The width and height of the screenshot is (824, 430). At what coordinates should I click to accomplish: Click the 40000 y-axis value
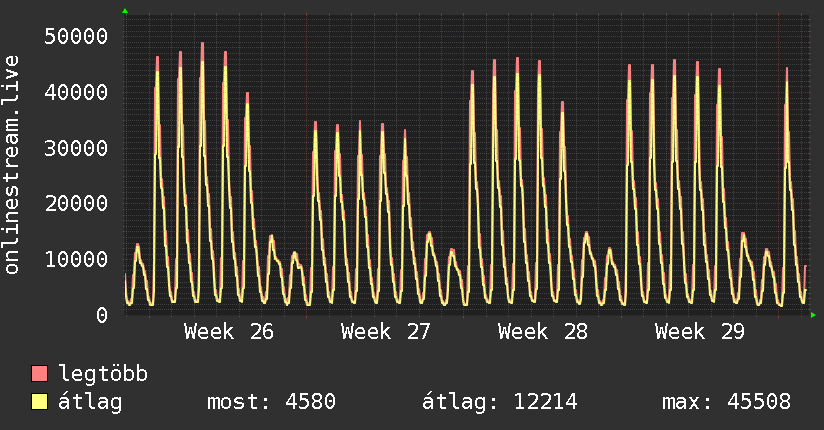76,92
